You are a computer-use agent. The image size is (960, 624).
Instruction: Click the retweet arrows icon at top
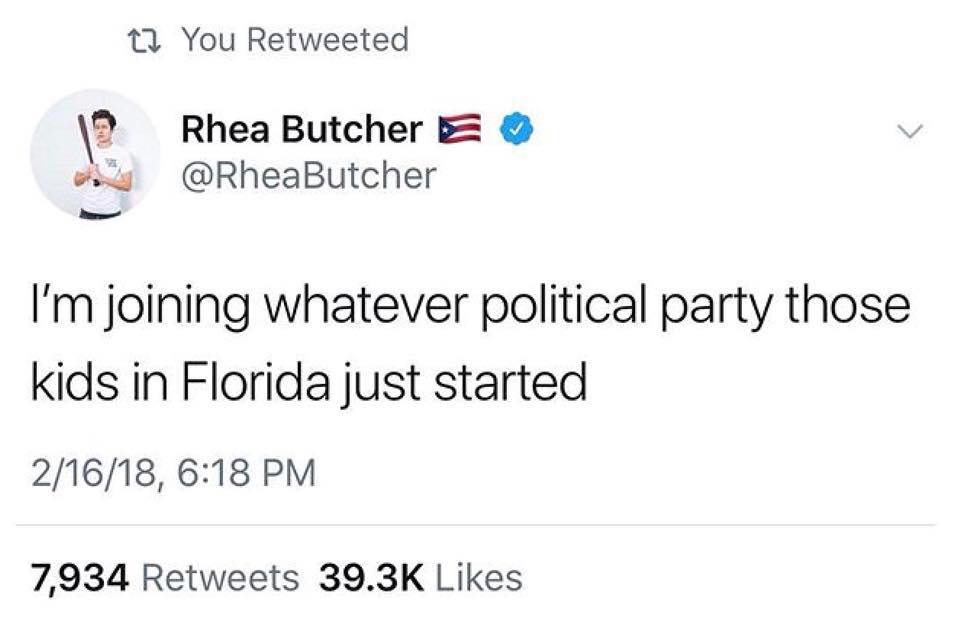tap(143, 40)
